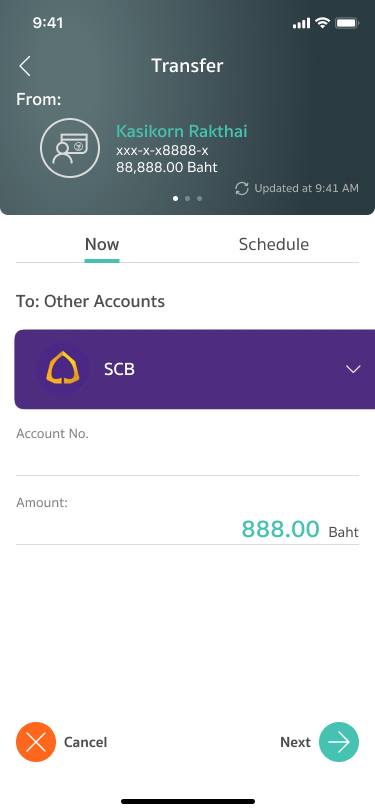Open the SCB bank selector
This screenshot has width=375, height=812.
194,369
